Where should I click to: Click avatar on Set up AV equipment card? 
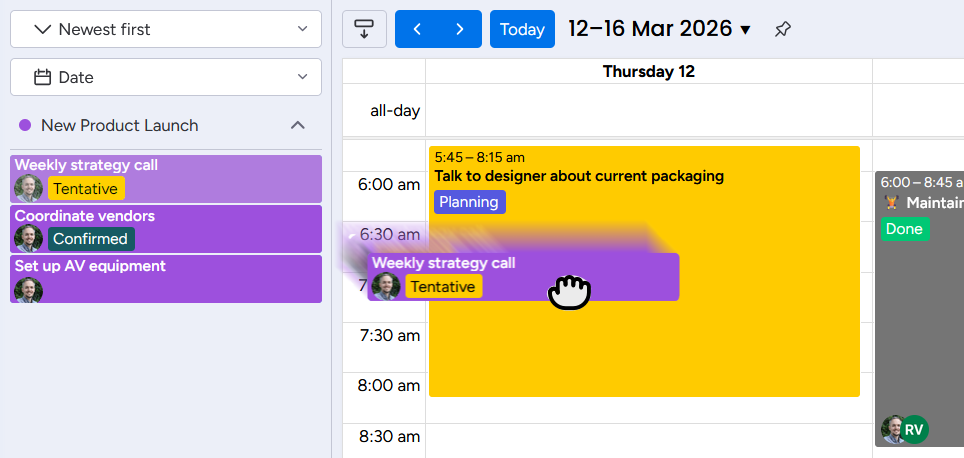28,289
